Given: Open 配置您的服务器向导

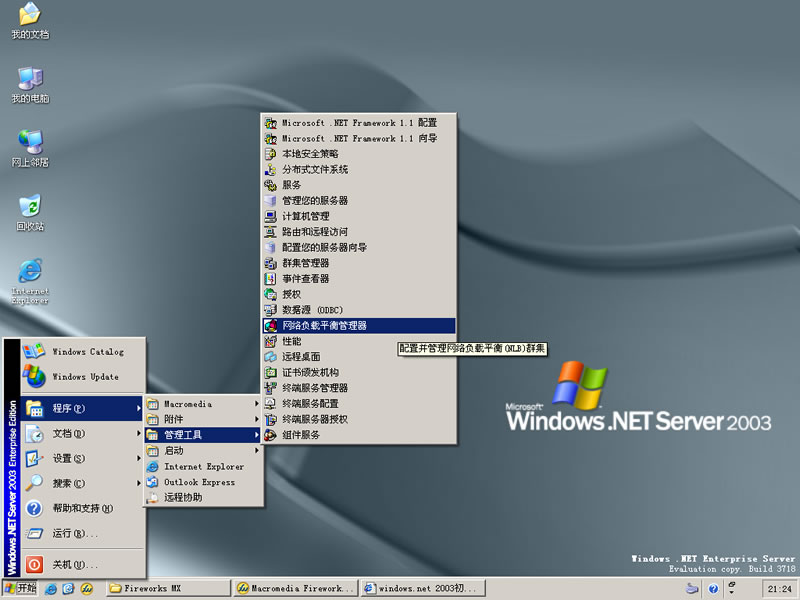Looking at the screenshot, I should 359,248.
